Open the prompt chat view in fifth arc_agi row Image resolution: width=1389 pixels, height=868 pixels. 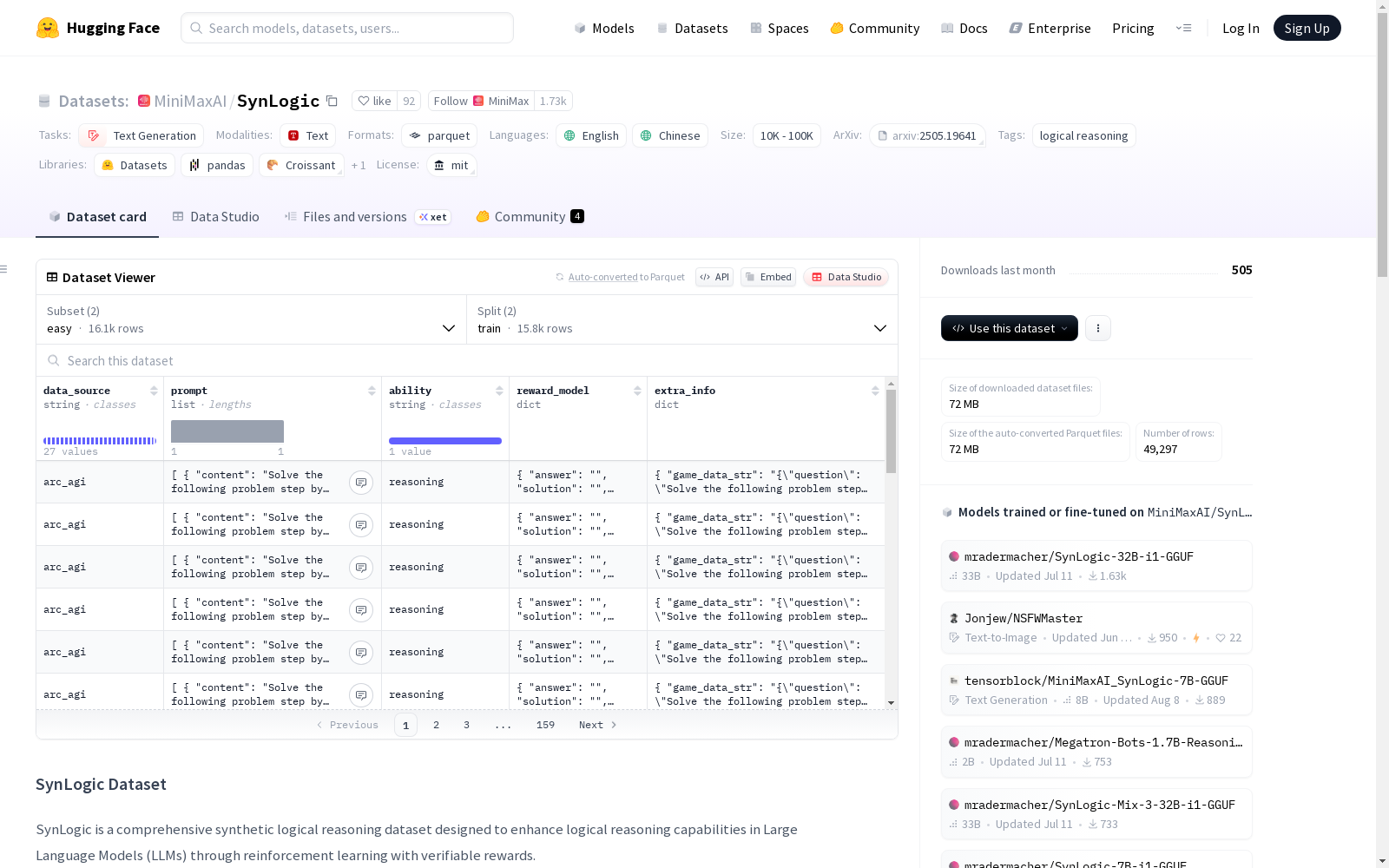coord(361,653)
